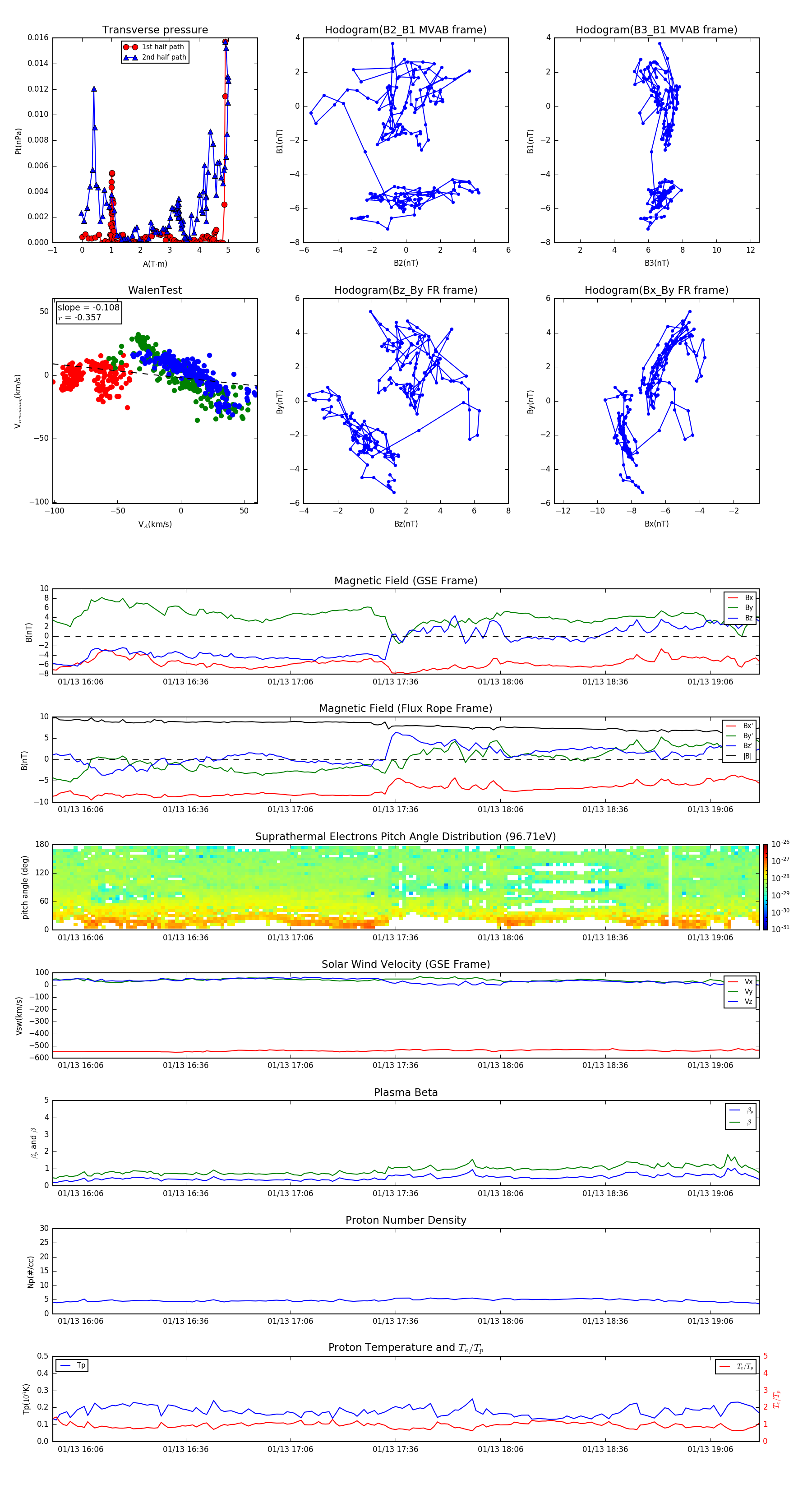Click the 'Solar Wind Velocity (GSE Frame)' title
This screenshot has width=812, height=1489.
point(406,965)
